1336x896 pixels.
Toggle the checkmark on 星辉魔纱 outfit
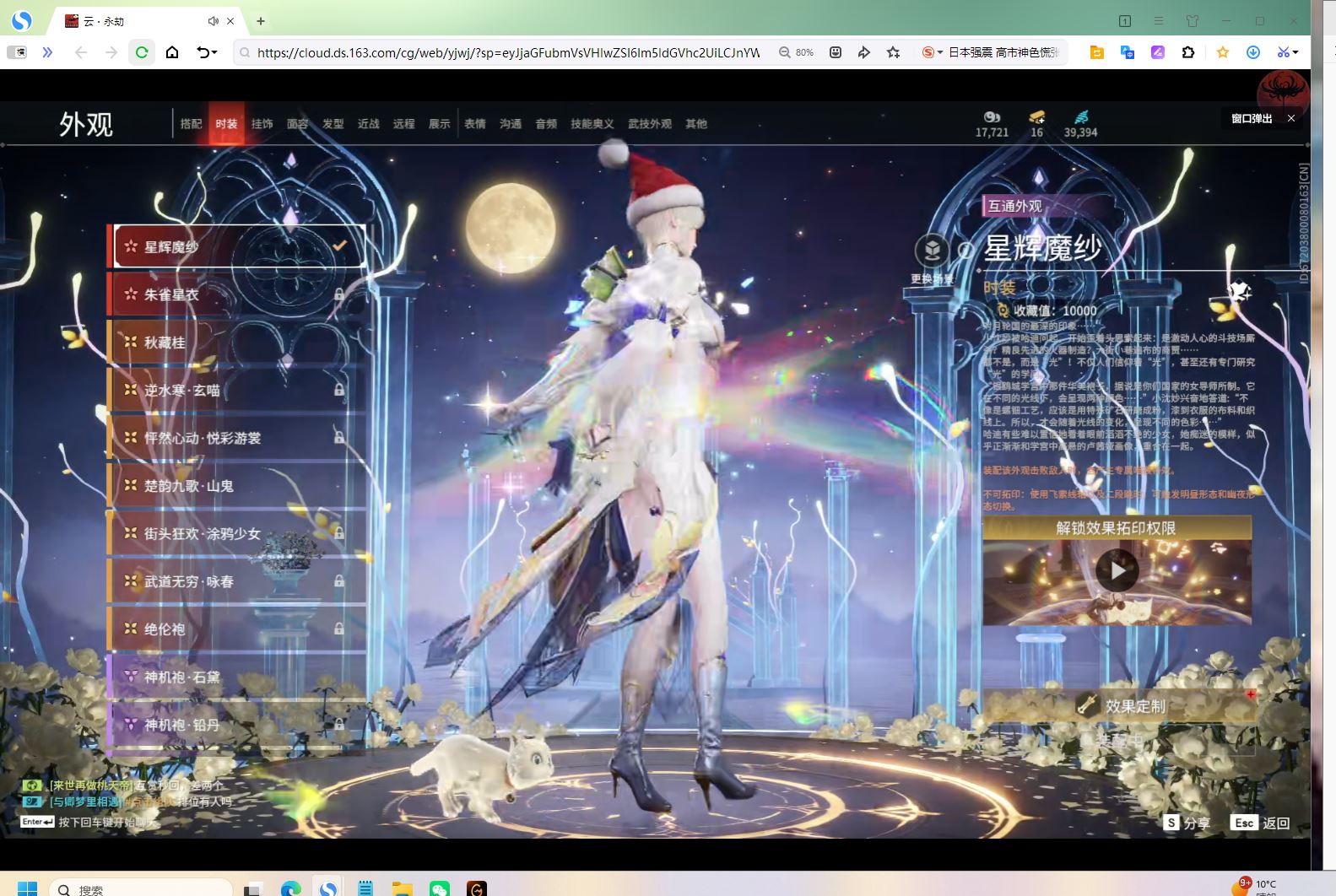[339, 246]
